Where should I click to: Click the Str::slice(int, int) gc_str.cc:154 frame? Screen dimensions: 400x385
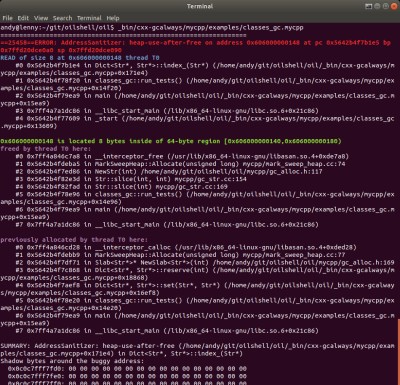tap(131, 179)
